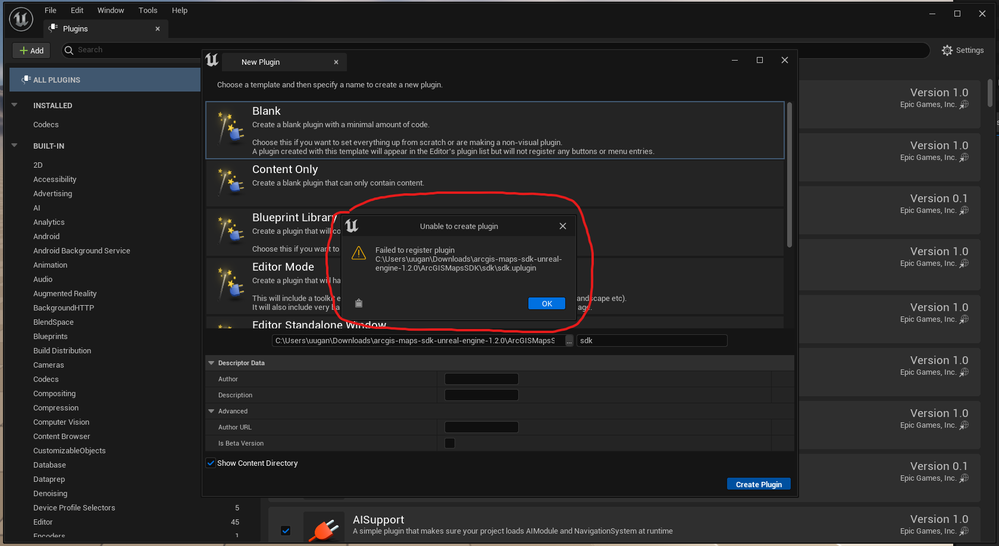Image resolution: width=999 pixels, height=546 pixels.
Task: Click the All Plugins icon
Action: pyautogui.click(x=25, y=80)
